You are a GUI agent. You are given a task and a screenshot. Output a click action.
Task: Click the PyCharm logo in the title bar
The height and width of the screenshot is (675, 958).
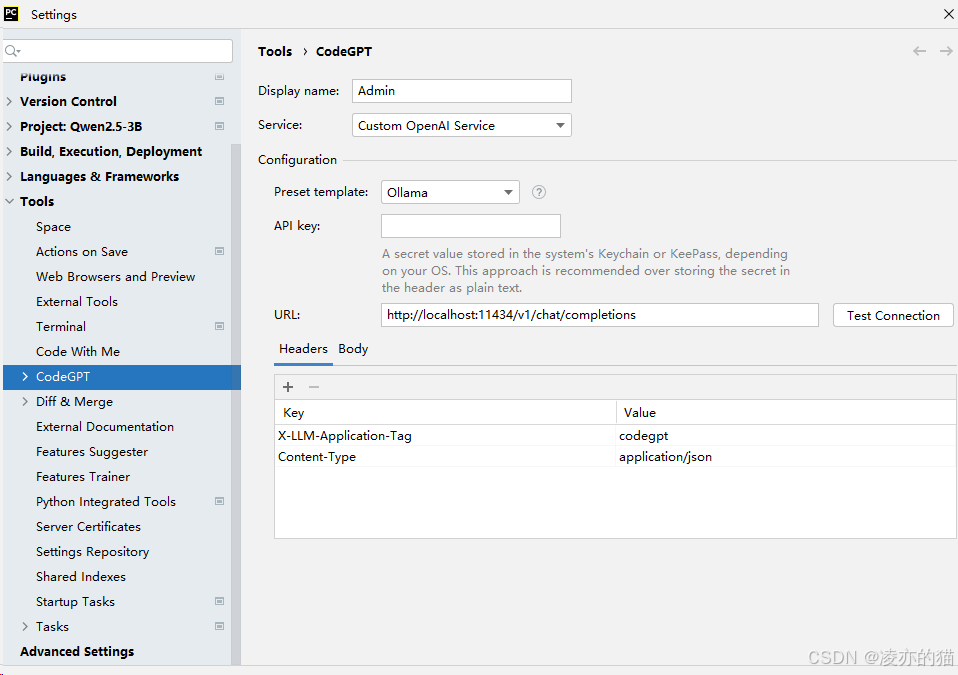click(11, 13)
